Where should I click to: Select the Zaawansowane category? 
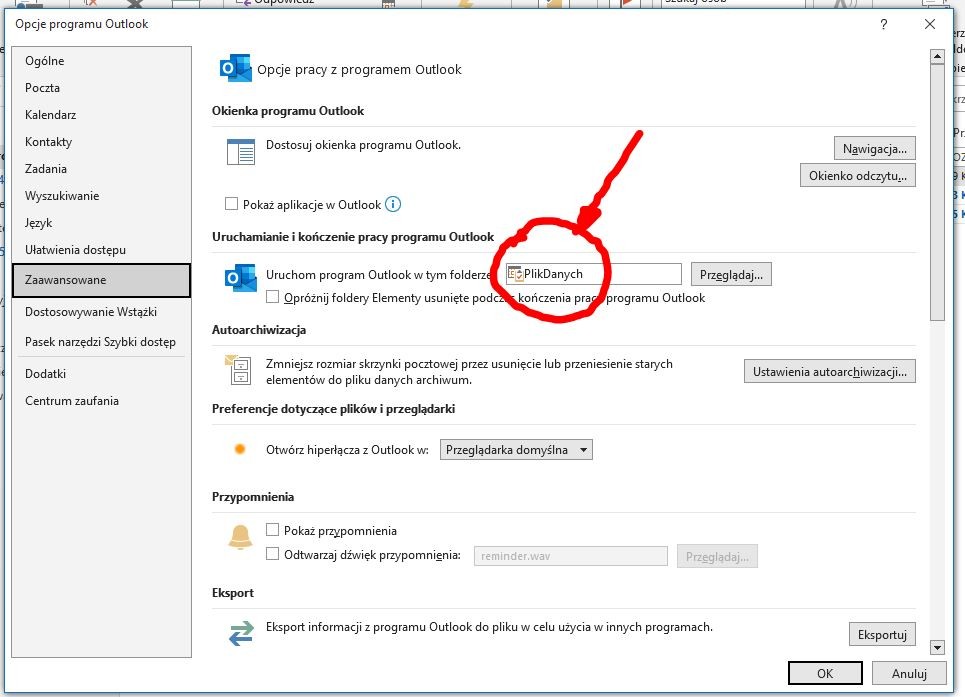(x=102, y=281)
